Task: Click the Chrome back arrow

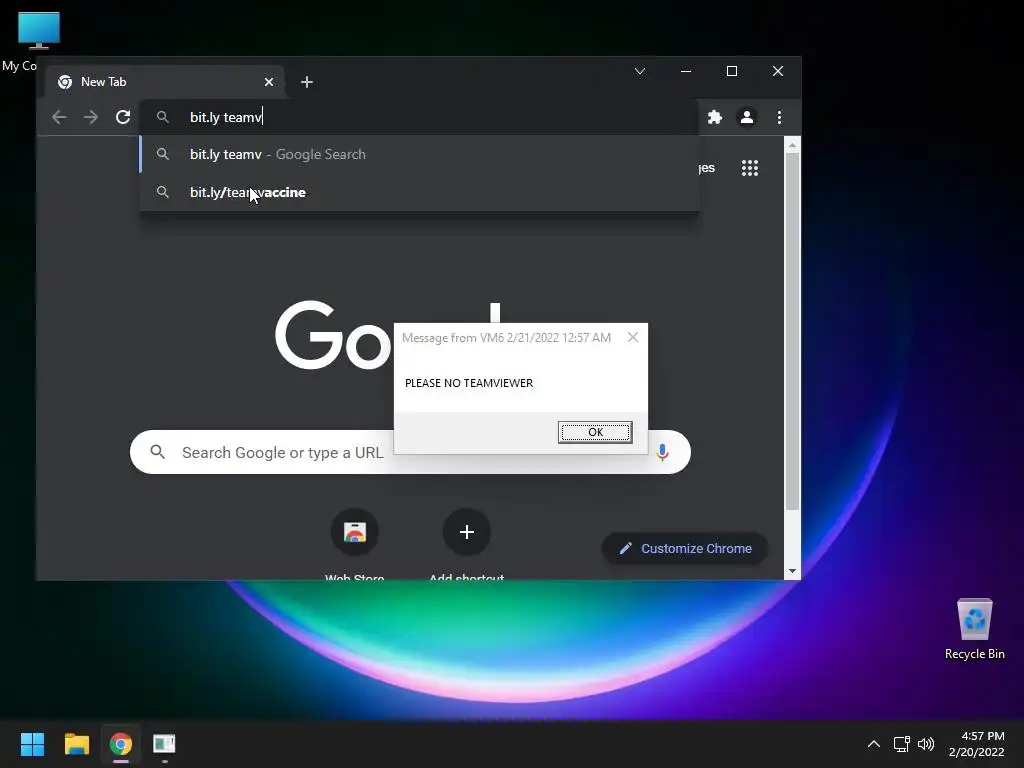Action: click(x=59, y=118)
